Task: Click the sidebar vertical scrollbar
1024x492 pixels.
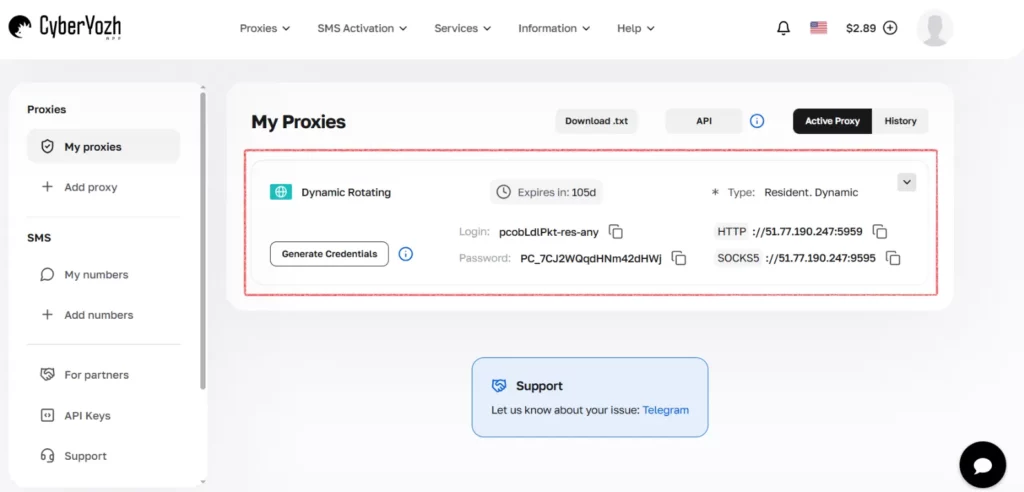Action: [x=203, y=240]
